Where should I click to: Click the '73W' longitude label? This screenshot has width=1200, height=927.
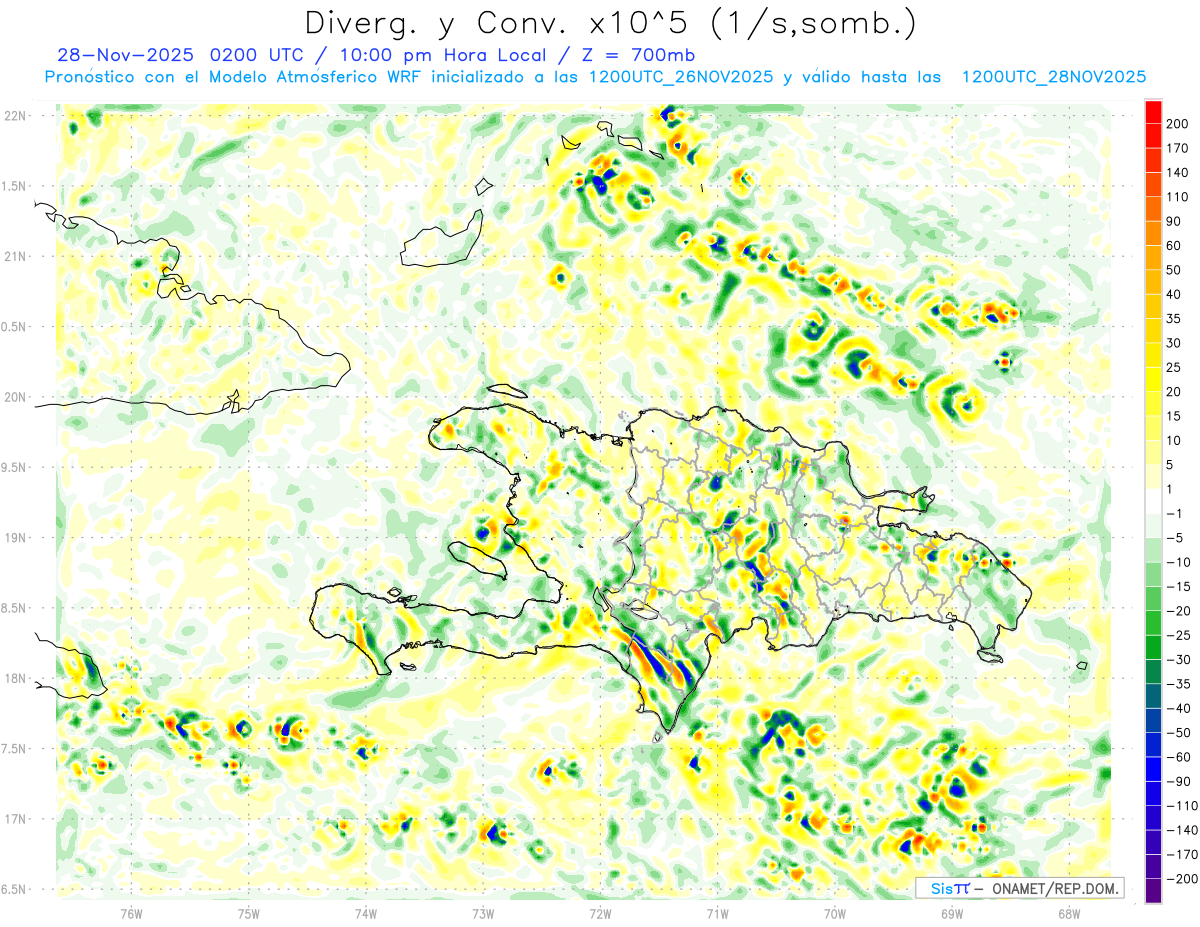483,913
